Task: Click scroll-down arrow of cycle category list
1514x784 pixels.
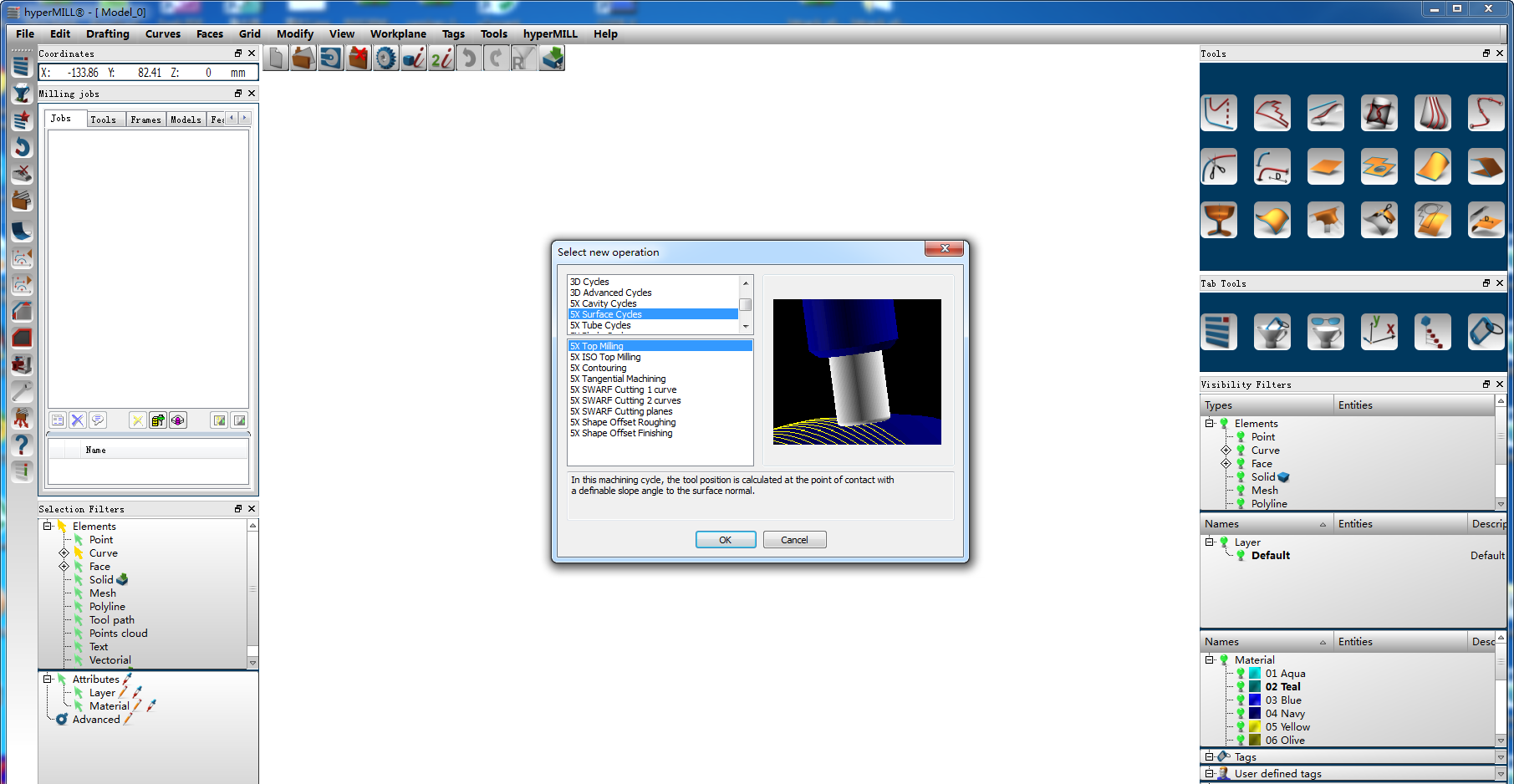Action: point(746,327)
